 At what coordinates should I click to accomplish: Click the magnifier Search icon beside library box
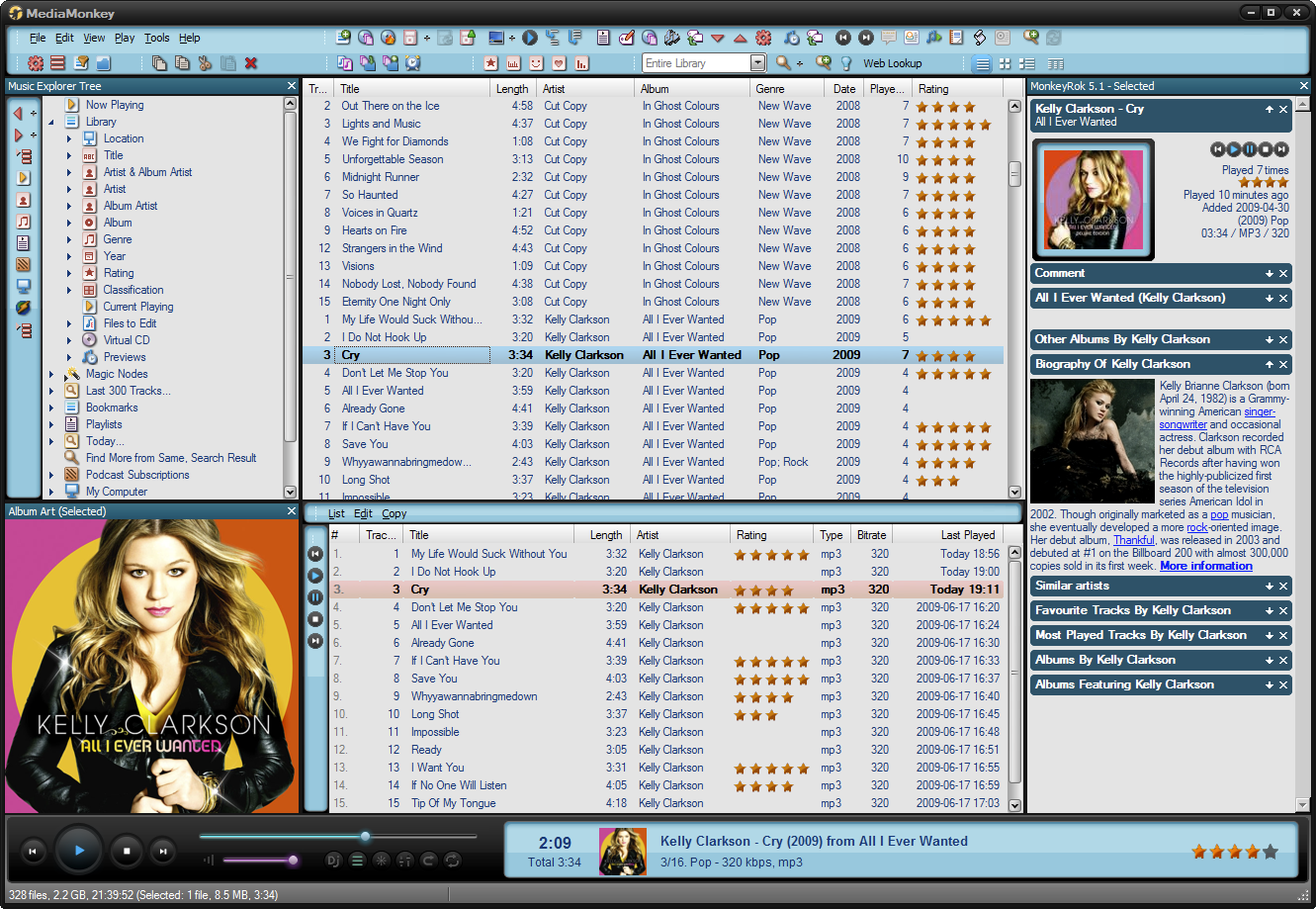pos(783,63)
